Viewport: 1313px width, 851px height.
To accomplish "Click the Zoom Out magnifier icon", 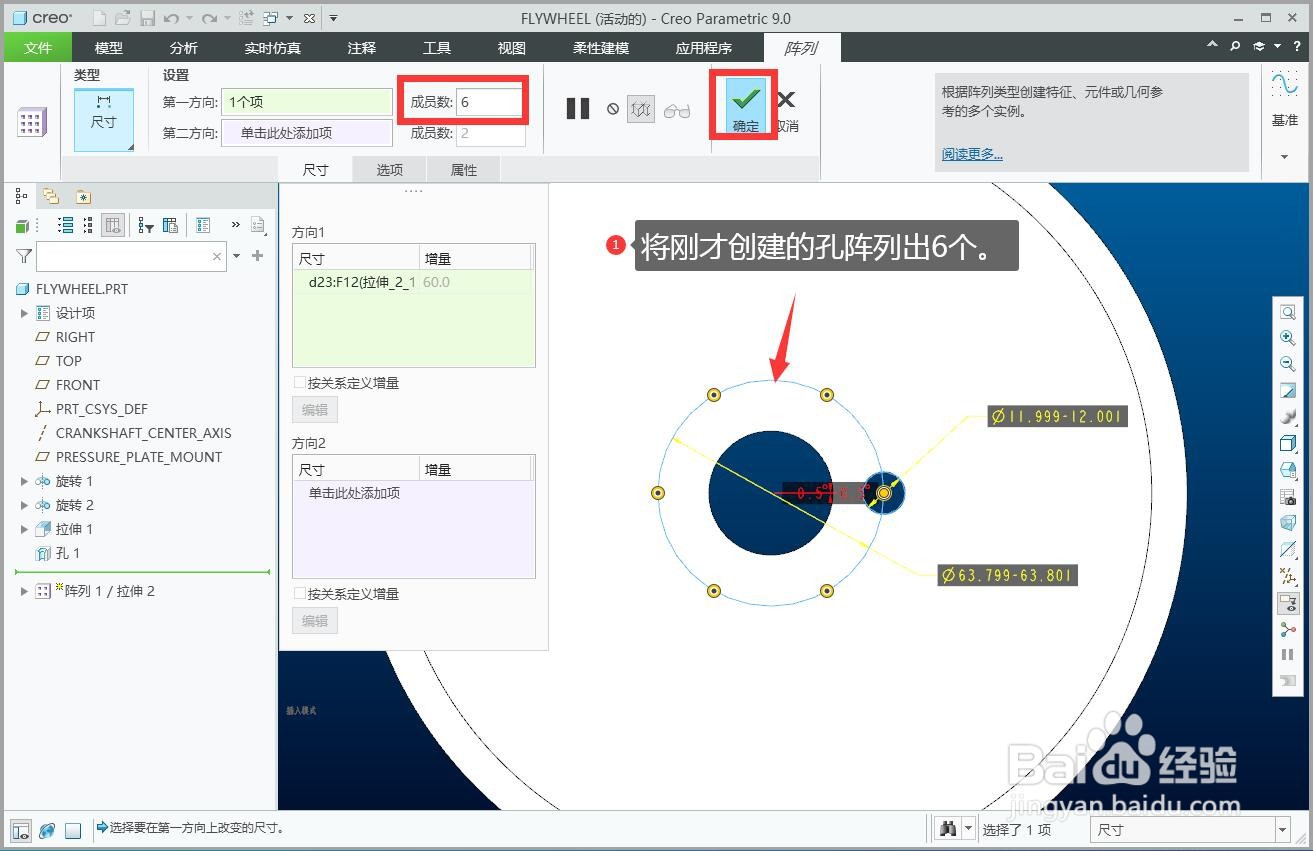I will pos(1288,365).
